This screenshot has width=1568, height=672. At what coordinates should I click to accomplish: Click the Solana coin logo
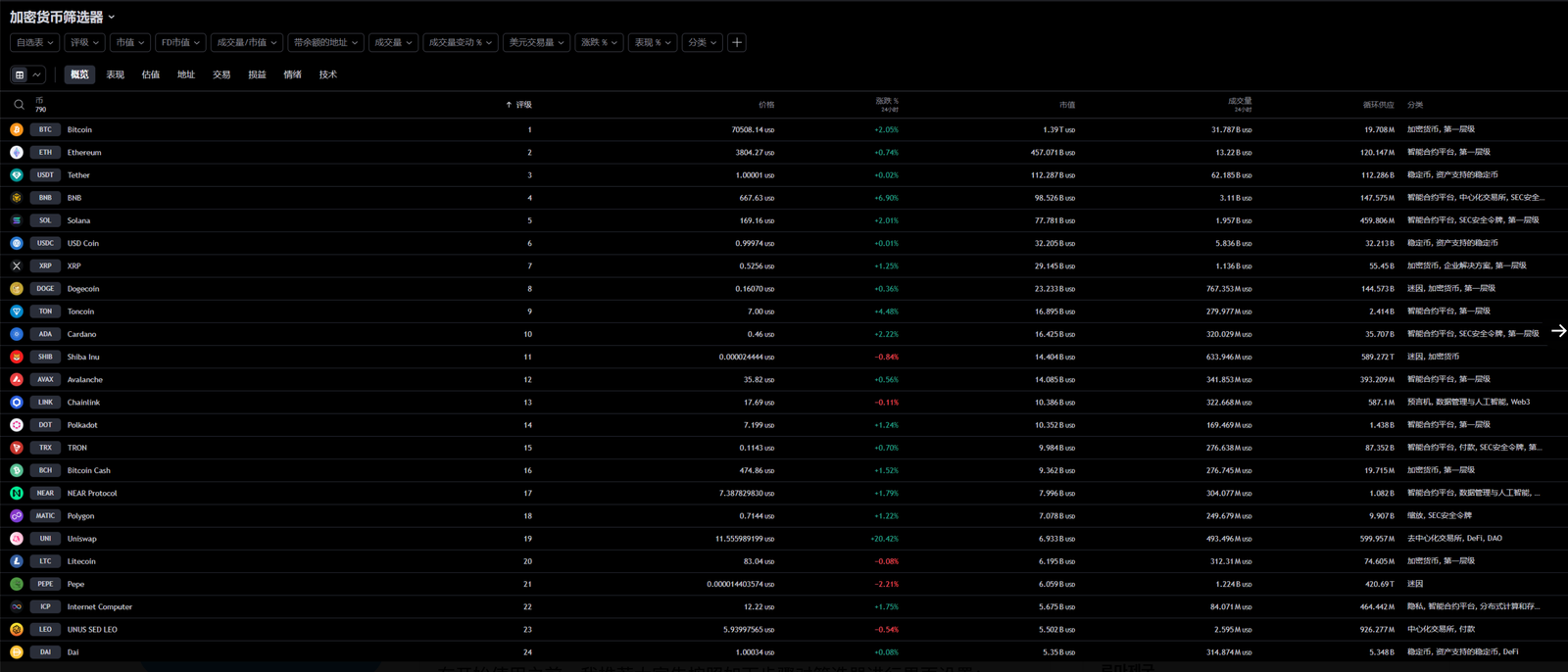pos(17,220)
